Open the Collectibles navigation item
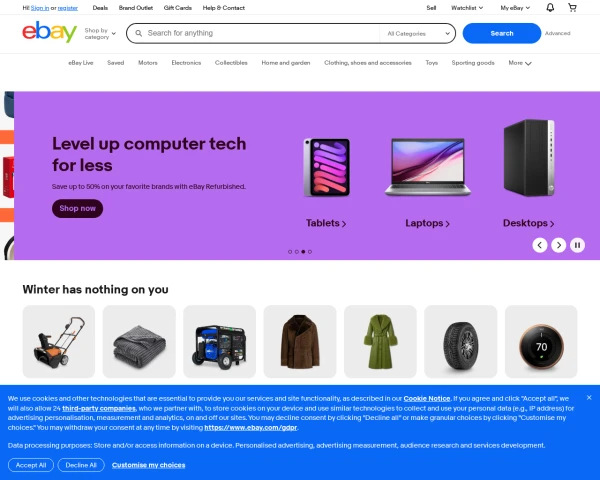This screenshot has width=600, height=480. (x=231, y=63)
